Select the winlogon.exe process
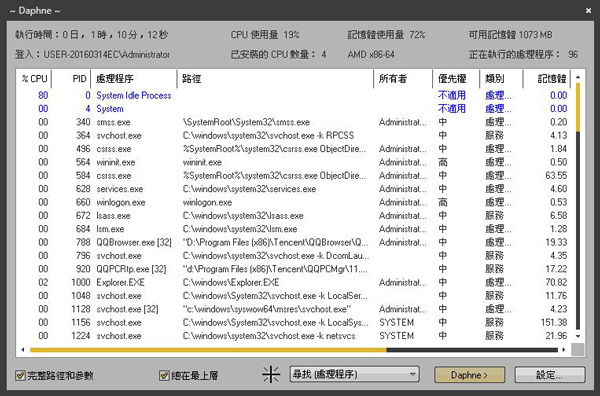Viewport: 600px width, 396px height. coord(294,202)
